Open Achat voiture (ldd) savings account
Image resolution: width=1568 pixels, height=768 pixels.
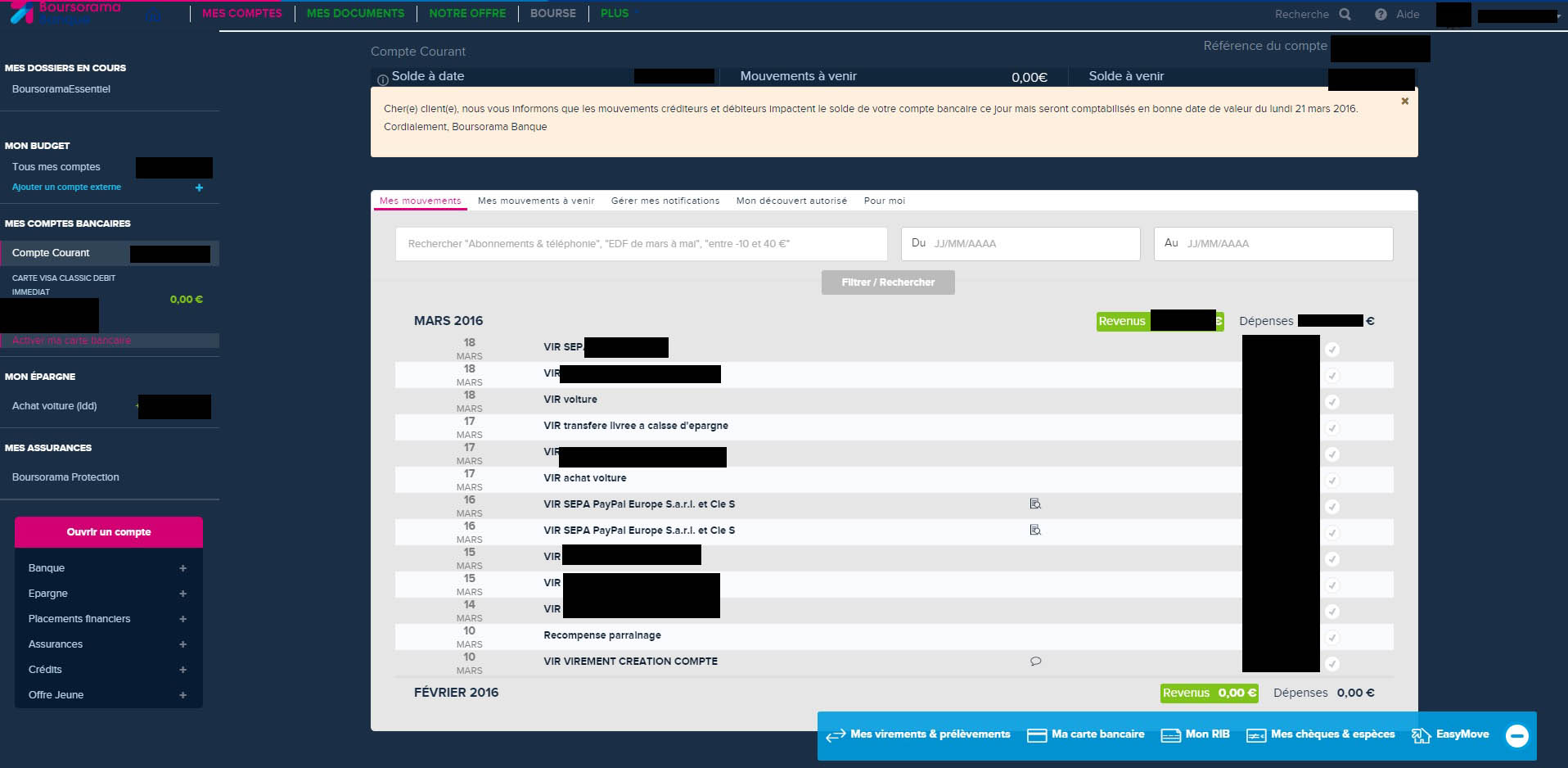55,406
